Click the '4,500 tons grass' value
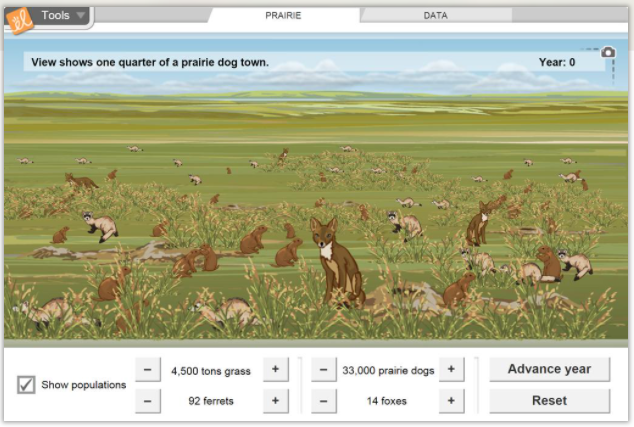 pyautogui.click(x=211, y=371)
